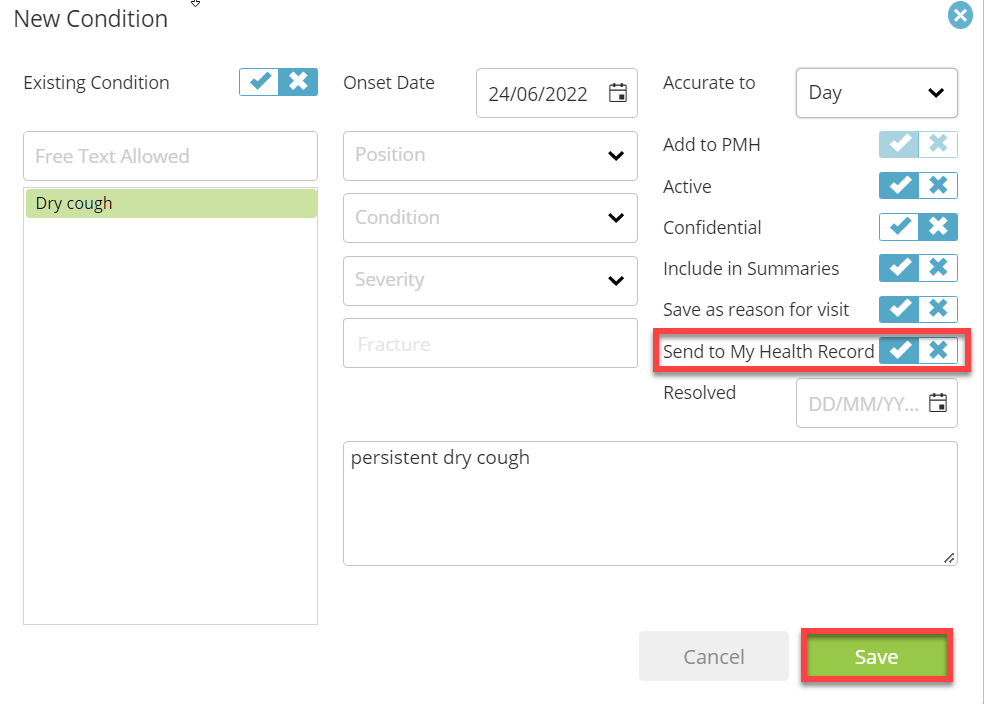Viewport: 984px width, 704px height.
Task: Save the new condition
Action: pos(877,656)
